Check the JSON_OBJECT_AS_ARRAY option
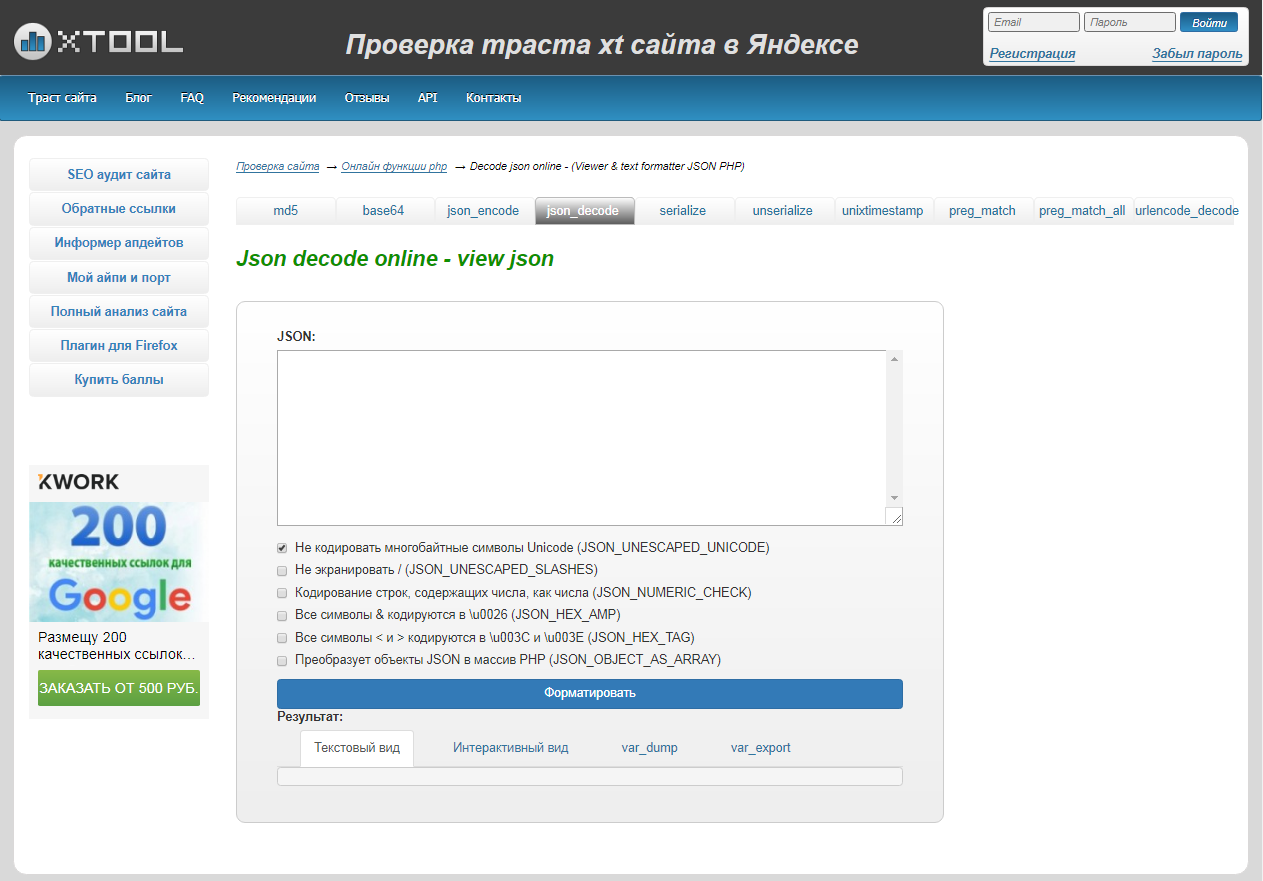1263x881 pixels. [x=282, y=661]
